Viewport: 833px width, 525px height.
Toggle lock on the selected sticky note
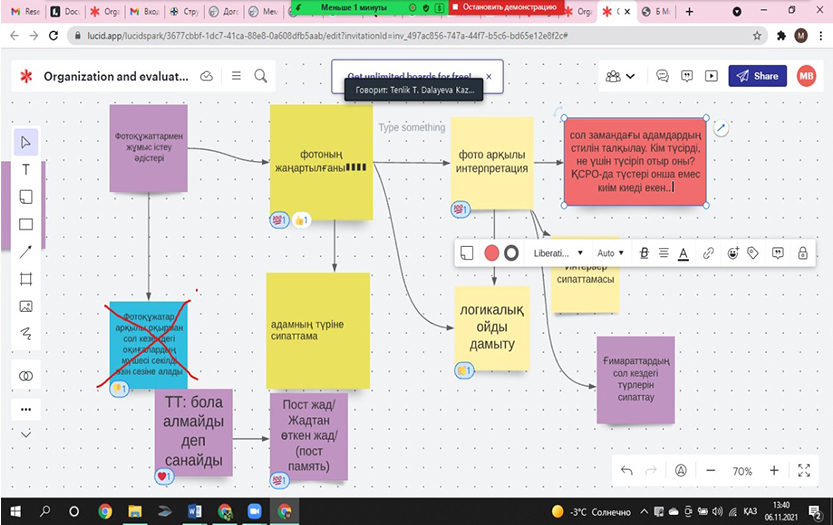click(x=803, y=253)
